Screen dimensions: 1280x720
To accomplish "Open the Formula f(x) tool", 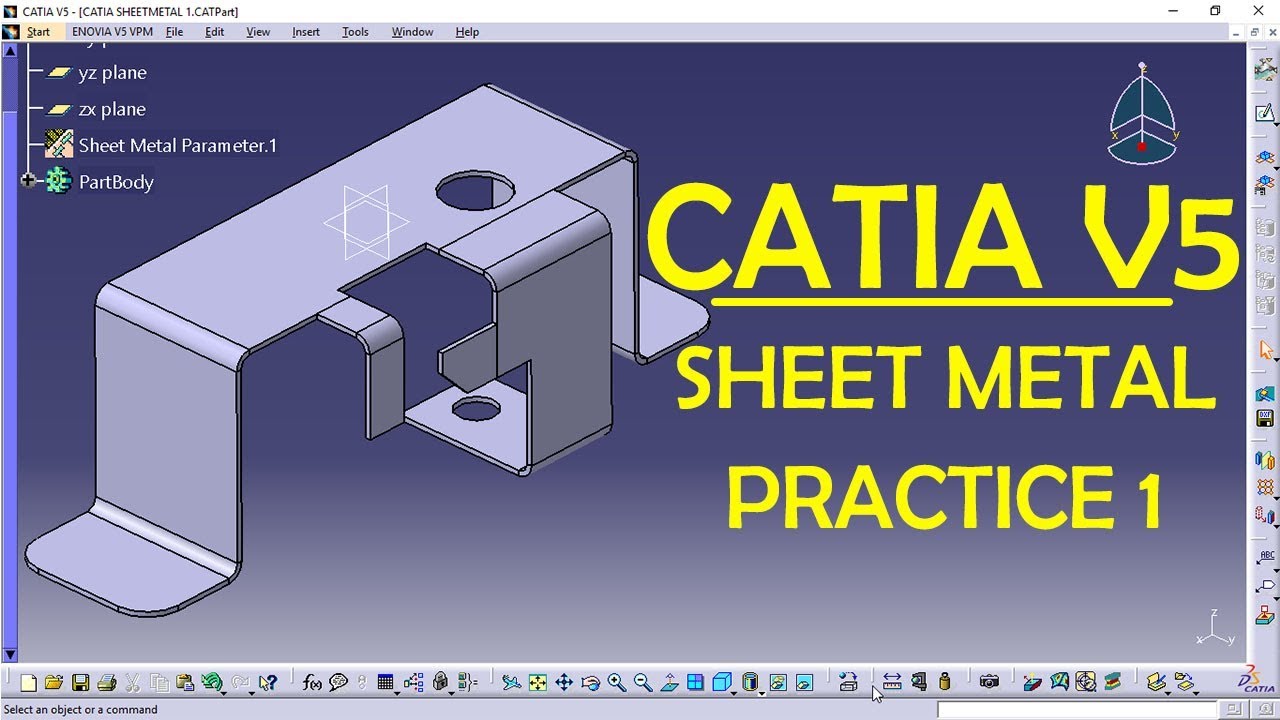I will (312, 683).
